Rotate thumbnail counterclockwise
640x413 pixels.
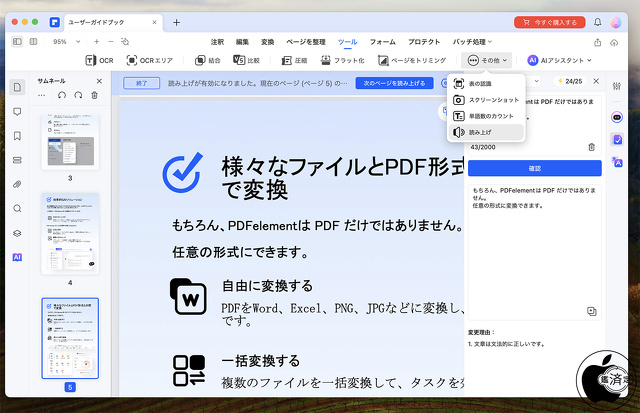tap(62, 95)
